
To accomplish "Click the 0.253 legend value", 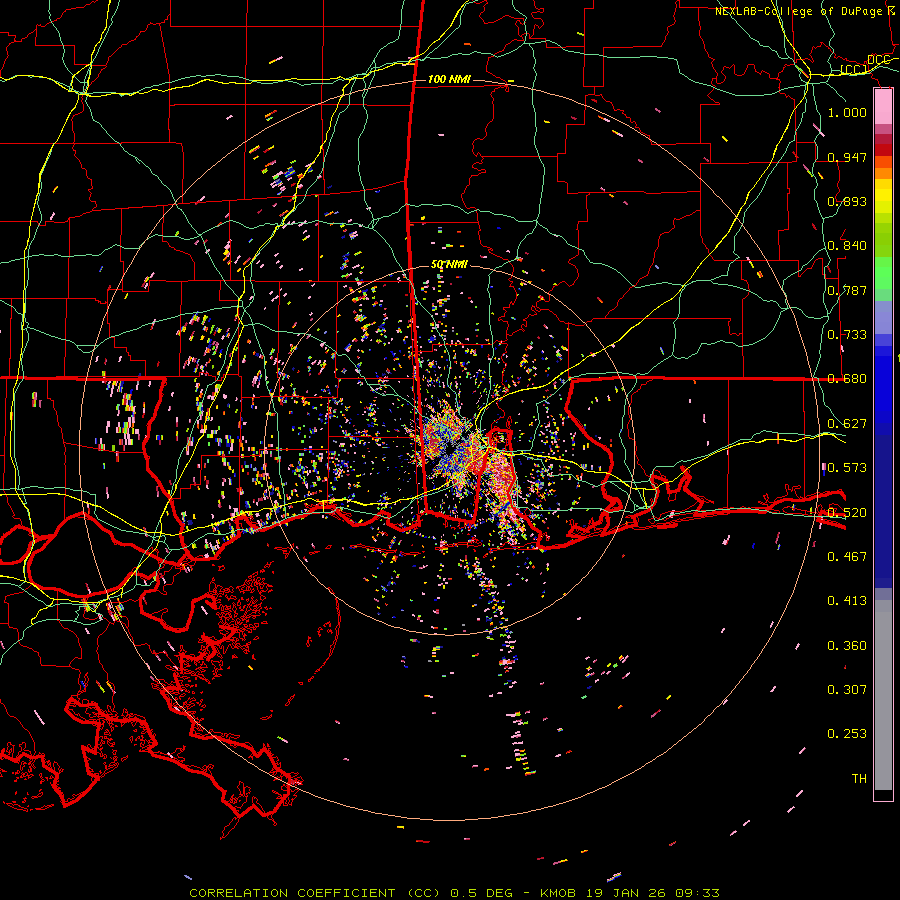I will [847, 734].
